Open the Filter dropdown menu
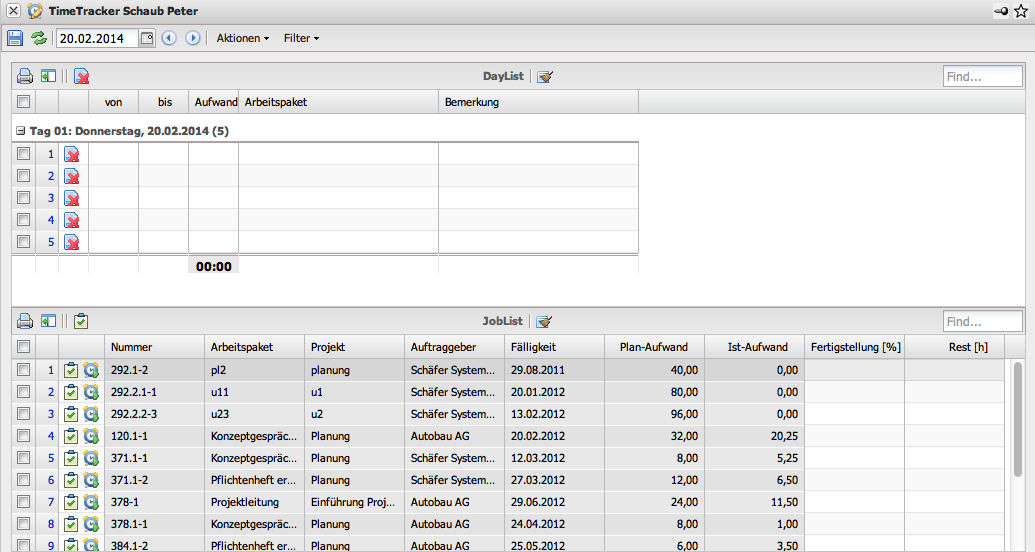The width and height of the screenshot is (1035, 552). click(x=301, y=38)
